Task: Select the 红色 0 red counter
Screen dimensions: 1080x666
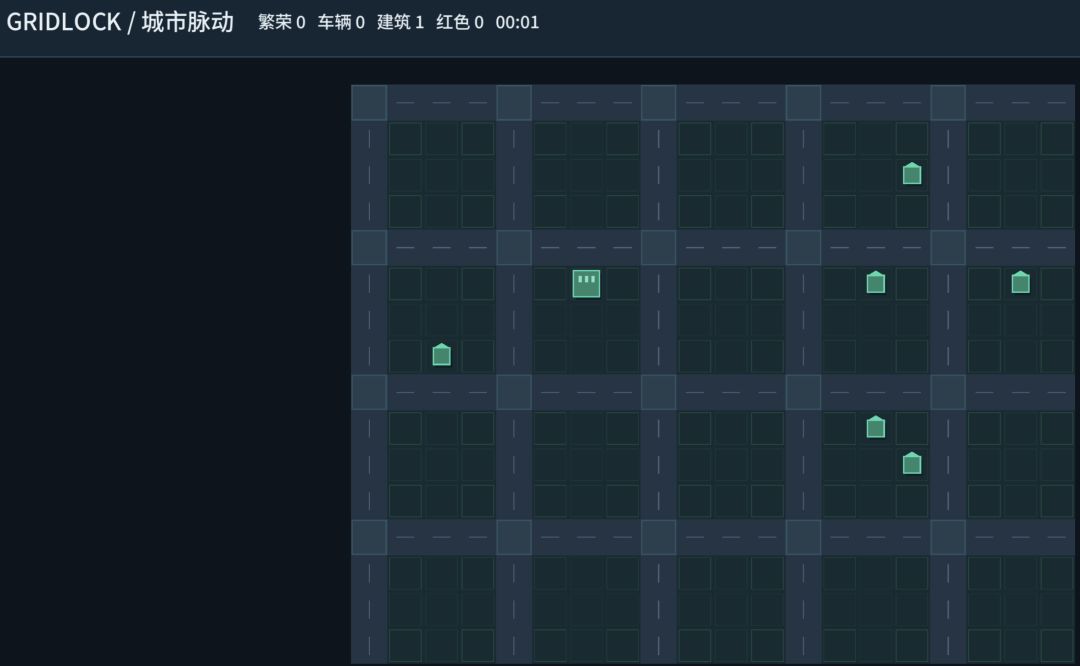Action: 460,22
